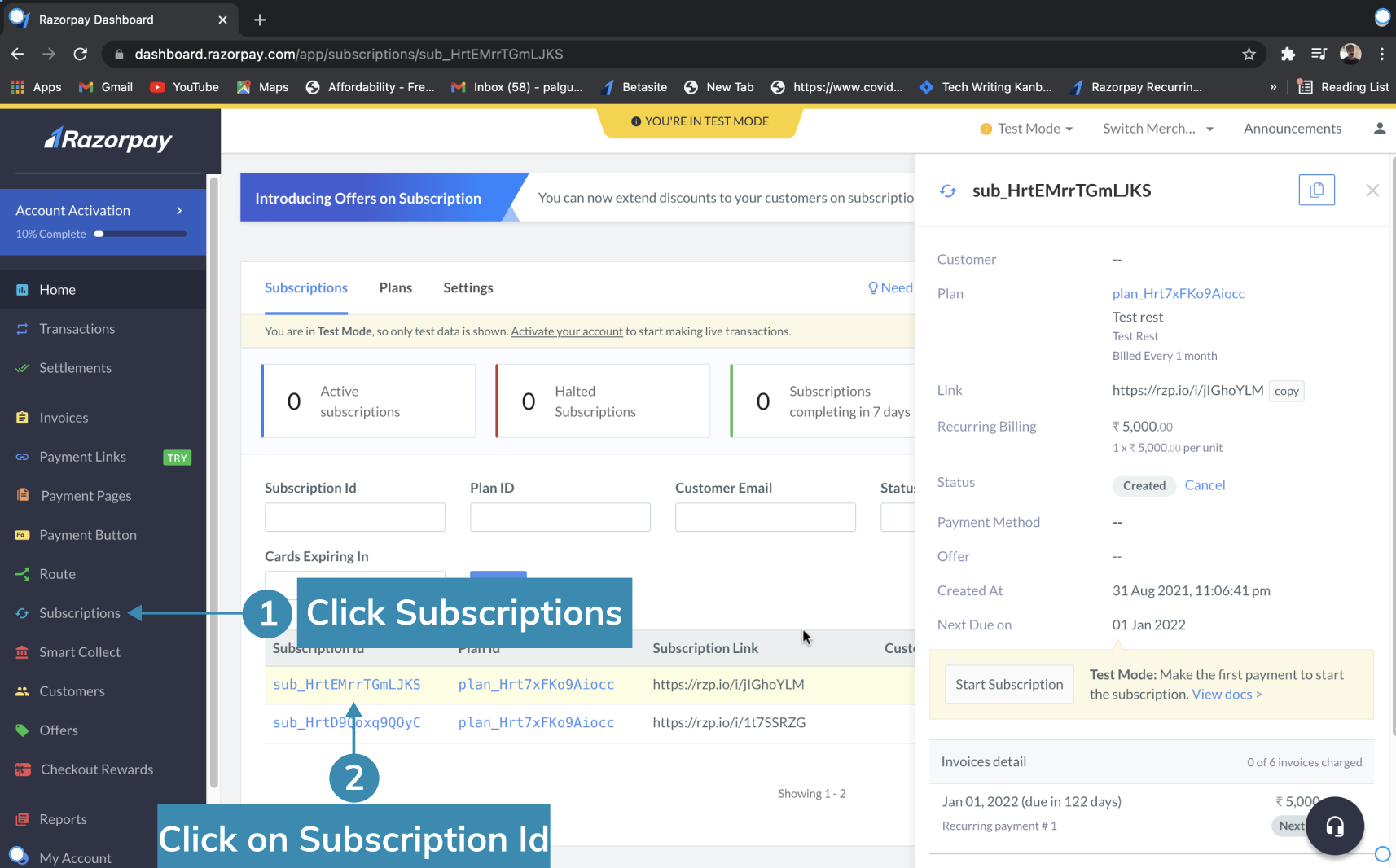Open Checkout Rewards in sidebar
The height and width of the screenshot is (868, 1396).
coord(97,769)
